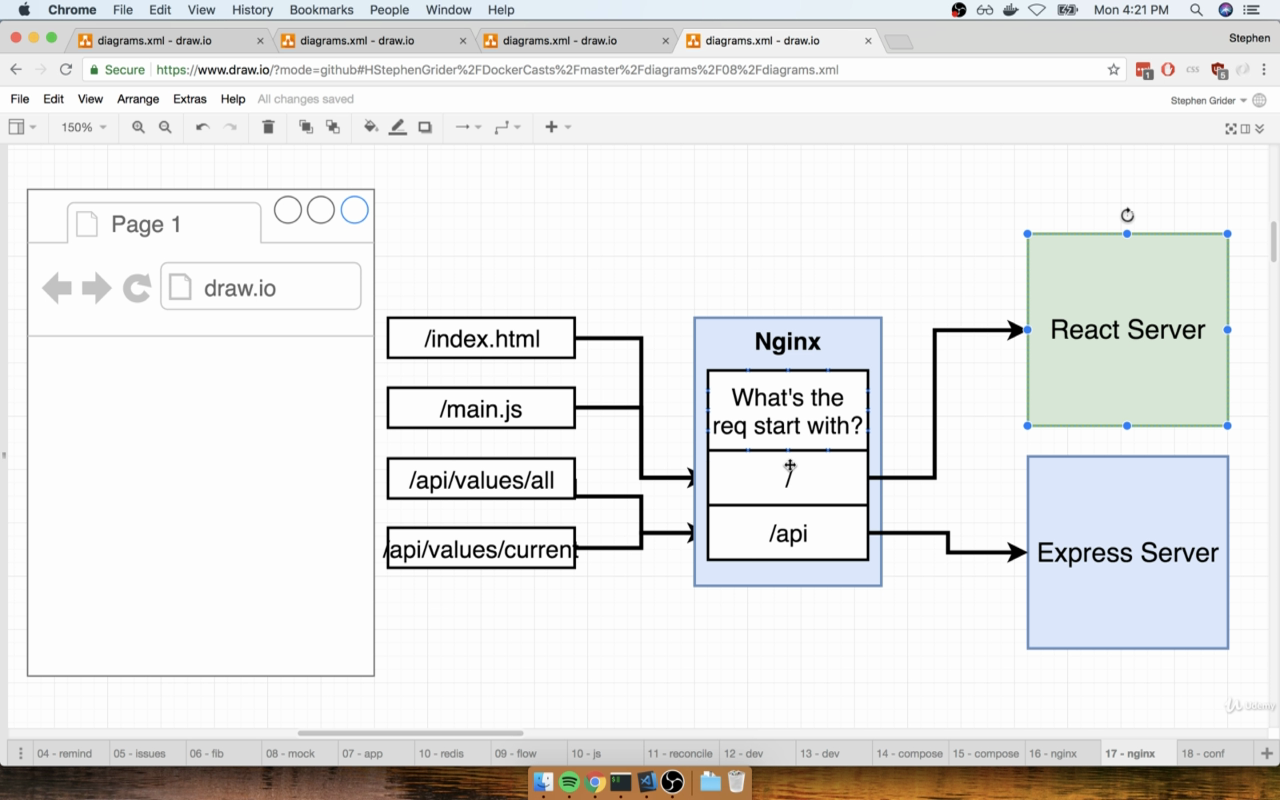The image size is (1280, 800).
Task: Click the red hand AdBlock extension icon
Action: (1168, 70)
